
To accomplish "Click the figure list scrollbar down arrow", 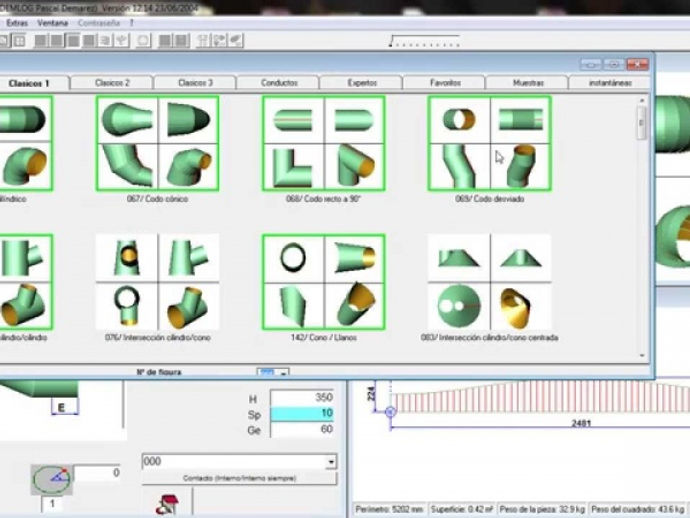I will 642,355.
